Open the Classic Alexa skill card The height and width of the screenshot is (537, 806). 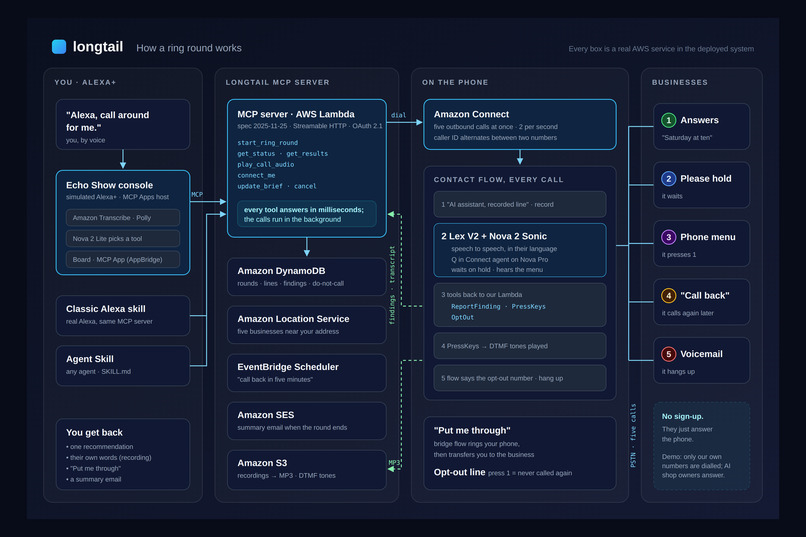point(123,316)
